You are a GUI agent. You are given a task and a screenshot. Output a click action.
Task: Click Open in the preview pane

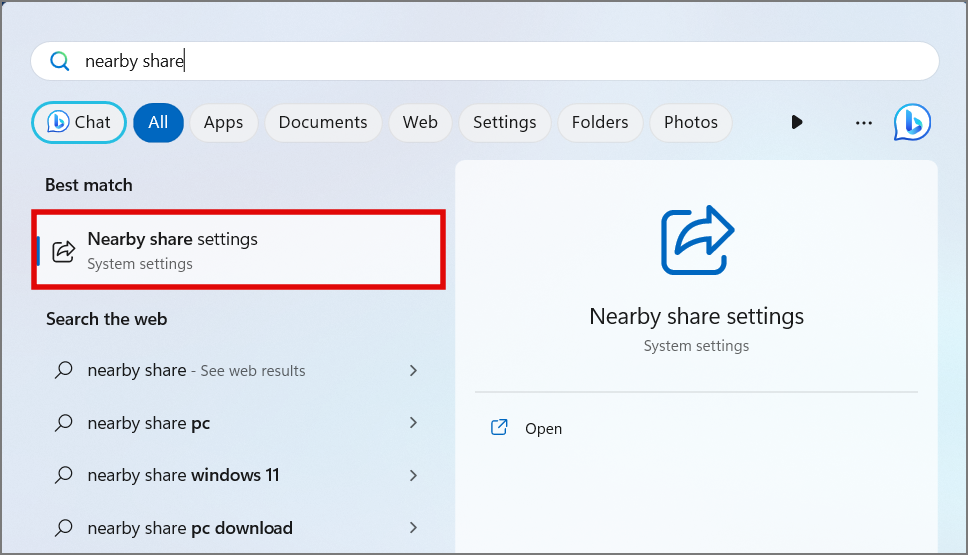tap(543, 428)
